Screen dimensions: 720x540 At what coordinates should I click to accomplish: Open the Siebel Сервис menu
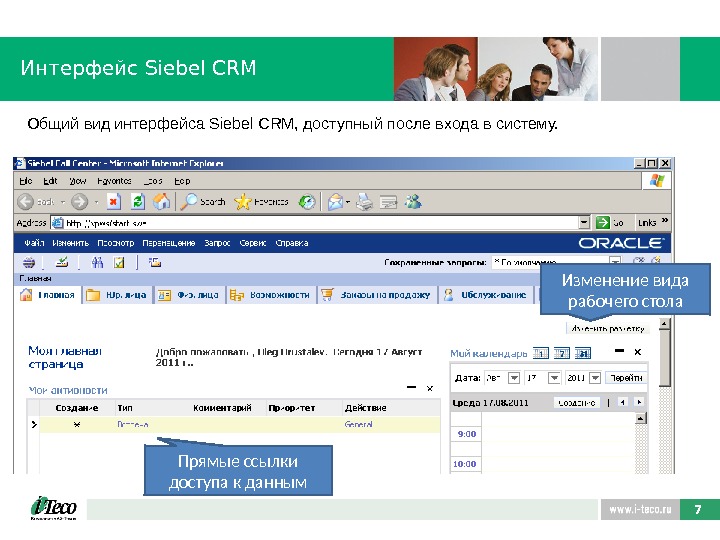pos(253,243)
